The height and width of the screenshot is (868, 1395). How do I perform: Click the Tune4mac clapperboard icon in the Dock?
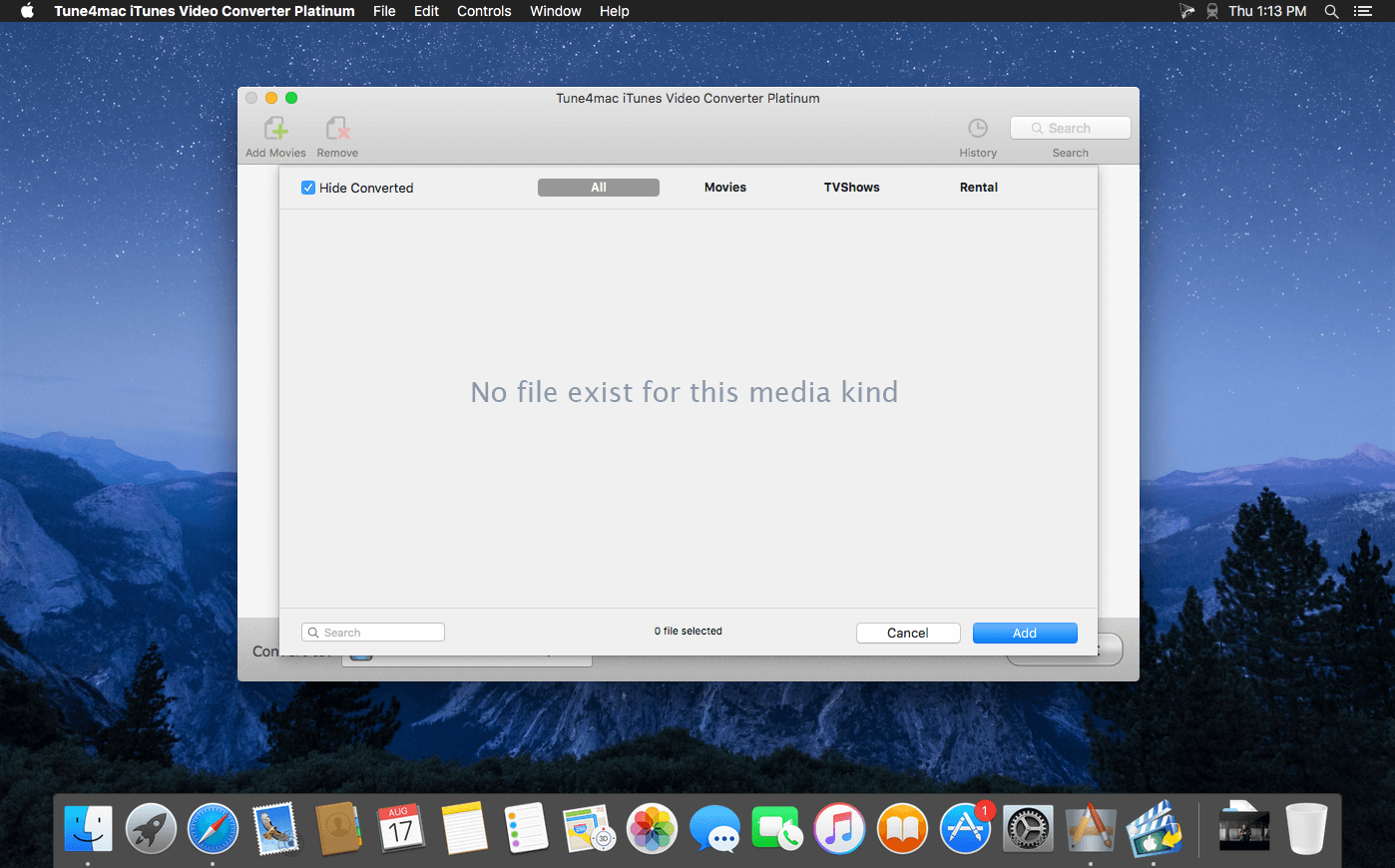pyautogui.click(x=1154, y=829)
